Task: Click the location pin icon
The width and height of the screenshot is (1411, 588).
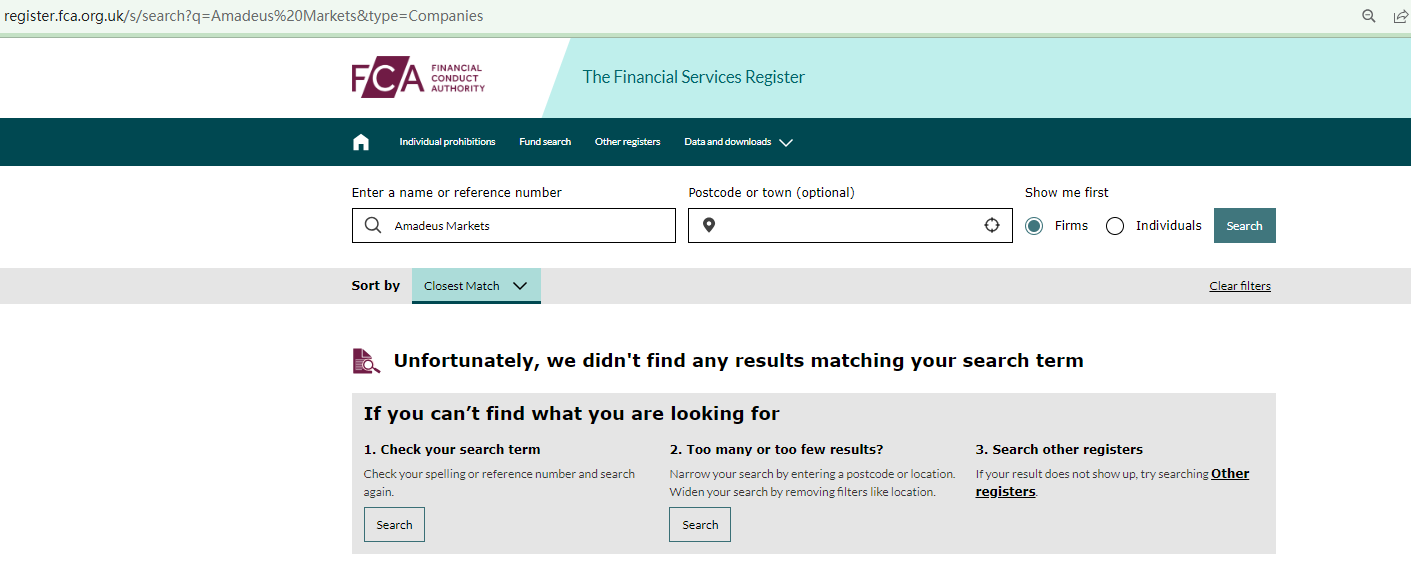Action: pyautogui.click(x=709, y=226)
